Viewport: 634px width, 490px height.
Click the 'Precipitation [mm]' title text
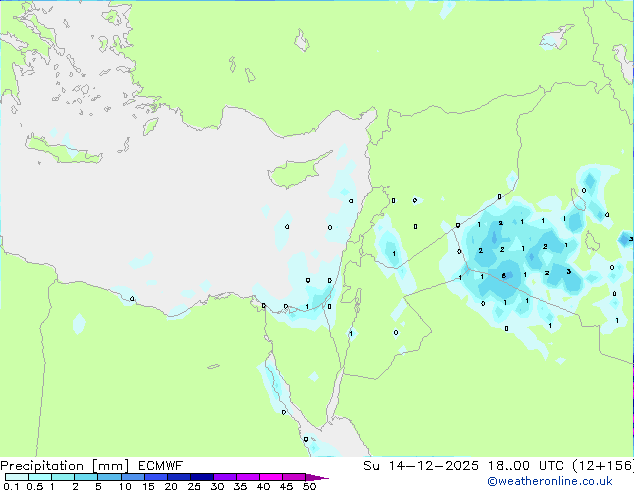click(x=65, y=466)
